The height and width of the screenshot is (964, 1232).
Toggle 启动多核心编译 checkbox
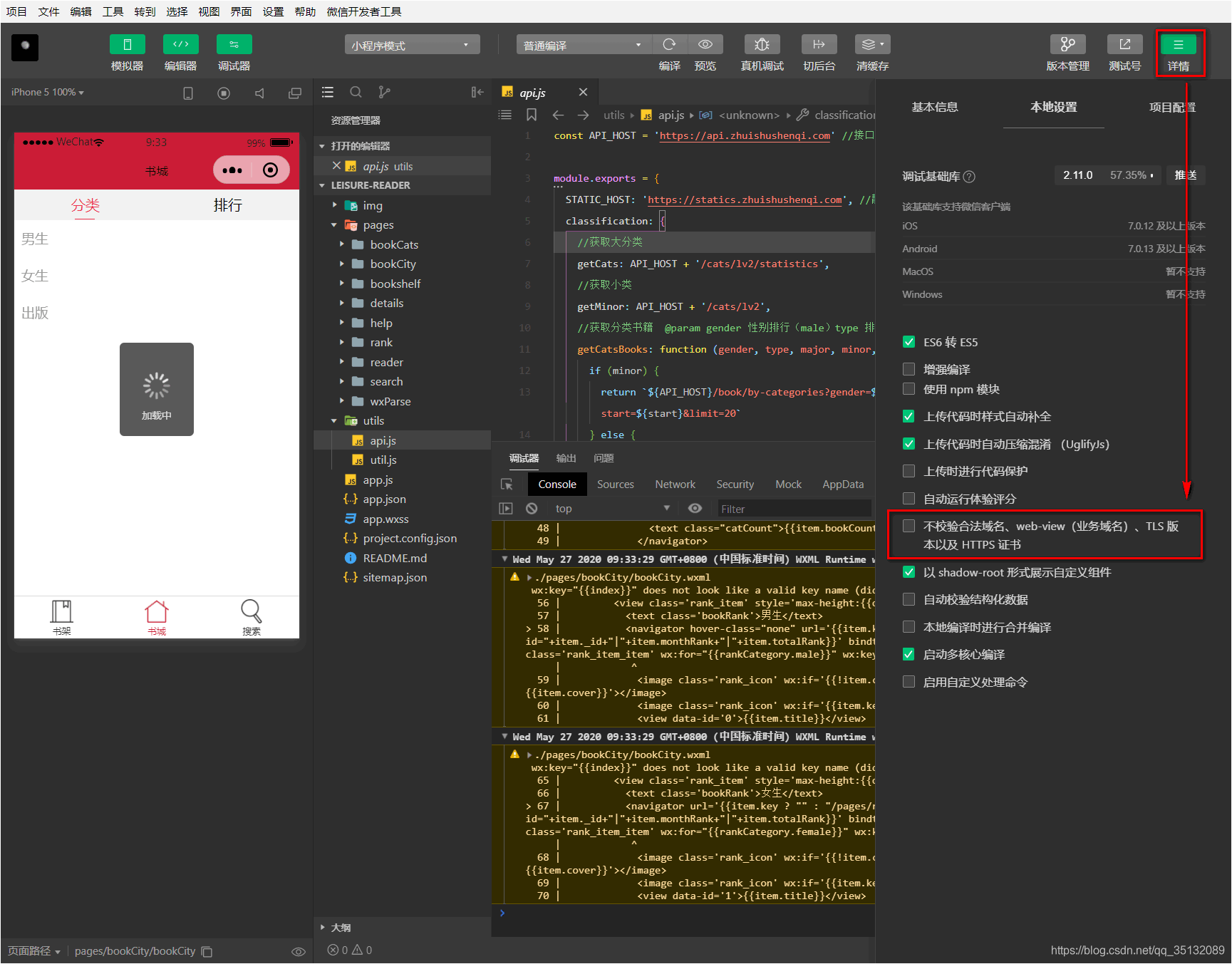point(909,654)
